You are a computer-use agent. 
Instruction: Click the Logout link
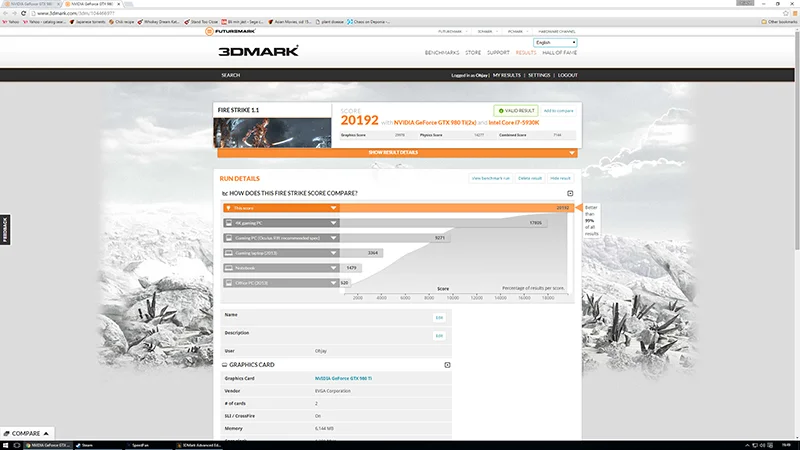(567, 75)
